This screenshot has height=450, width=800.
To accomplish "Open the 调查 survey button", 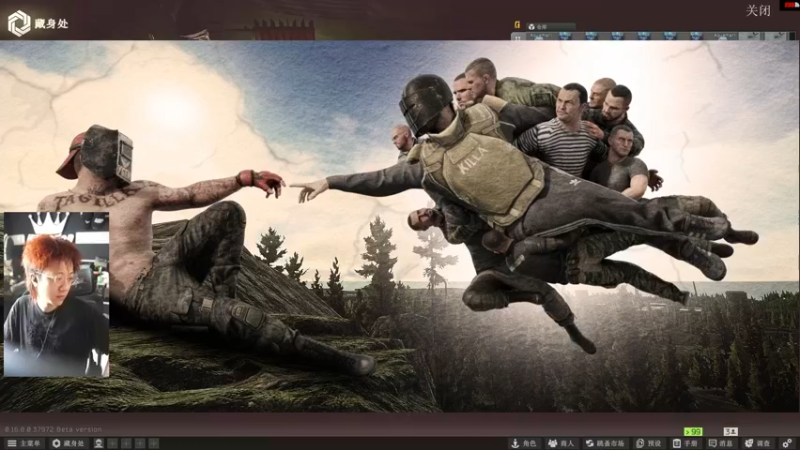I will (758, 443).
